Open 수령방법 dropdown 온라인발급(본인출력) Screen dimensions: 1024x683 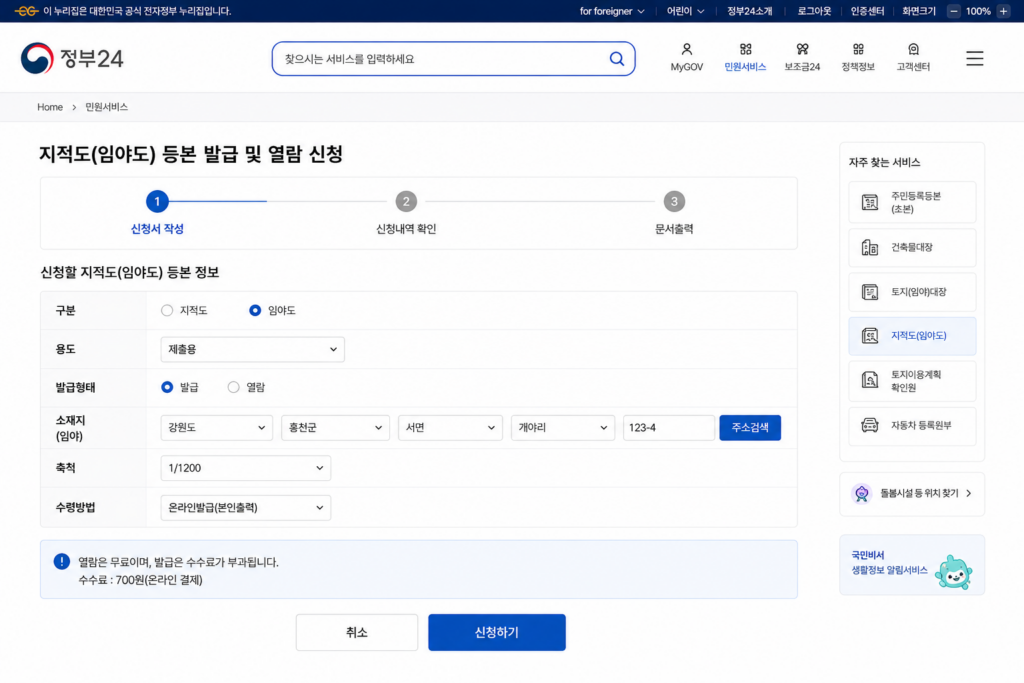point(246,507)
